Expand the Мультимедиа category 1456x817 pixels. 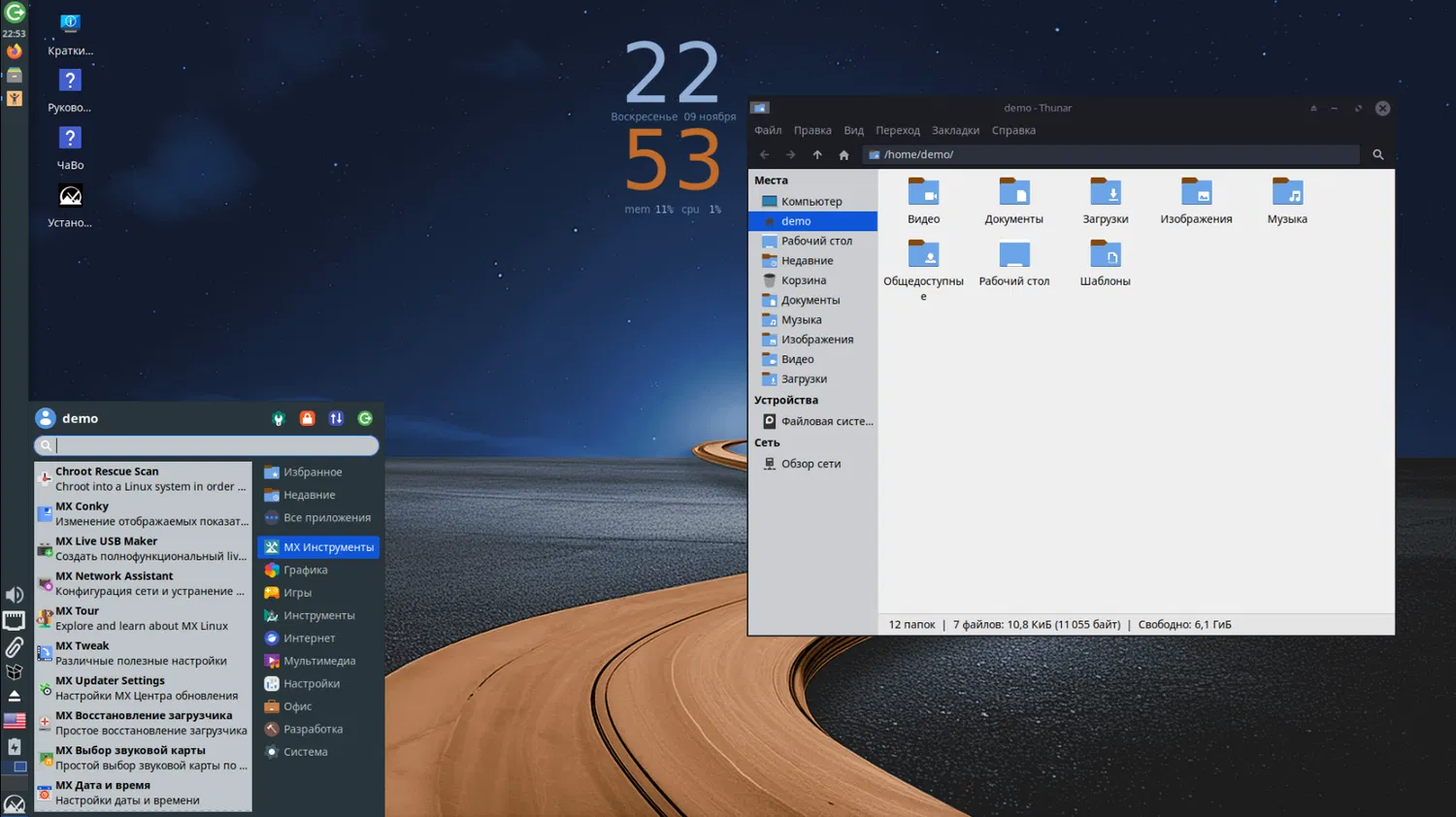click(x=318, y=661)
